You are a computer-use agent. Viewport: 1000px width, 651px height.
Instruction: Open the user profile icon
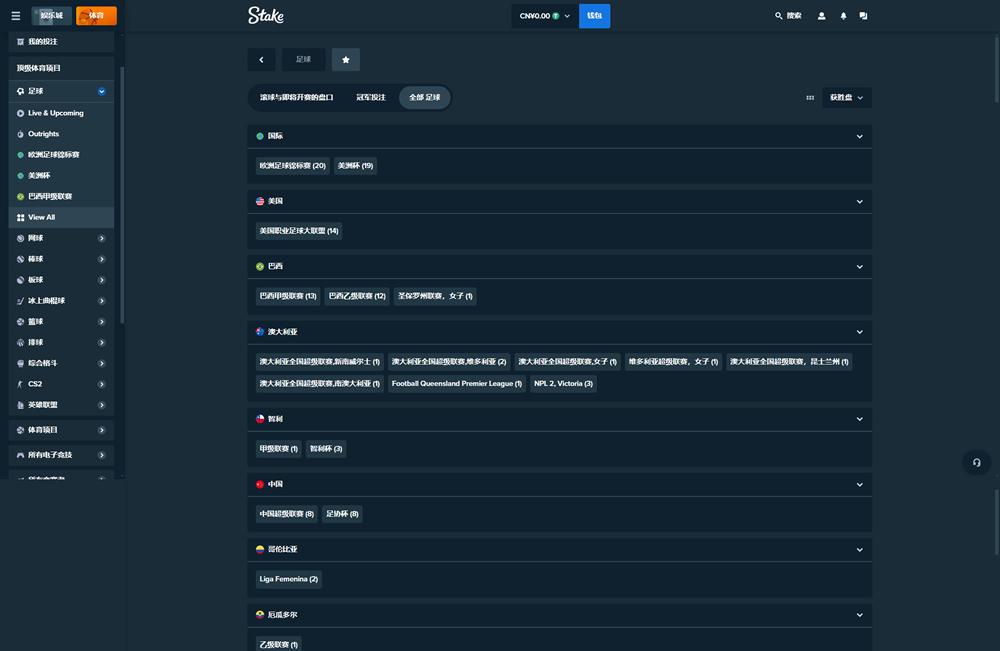point(821,16)
